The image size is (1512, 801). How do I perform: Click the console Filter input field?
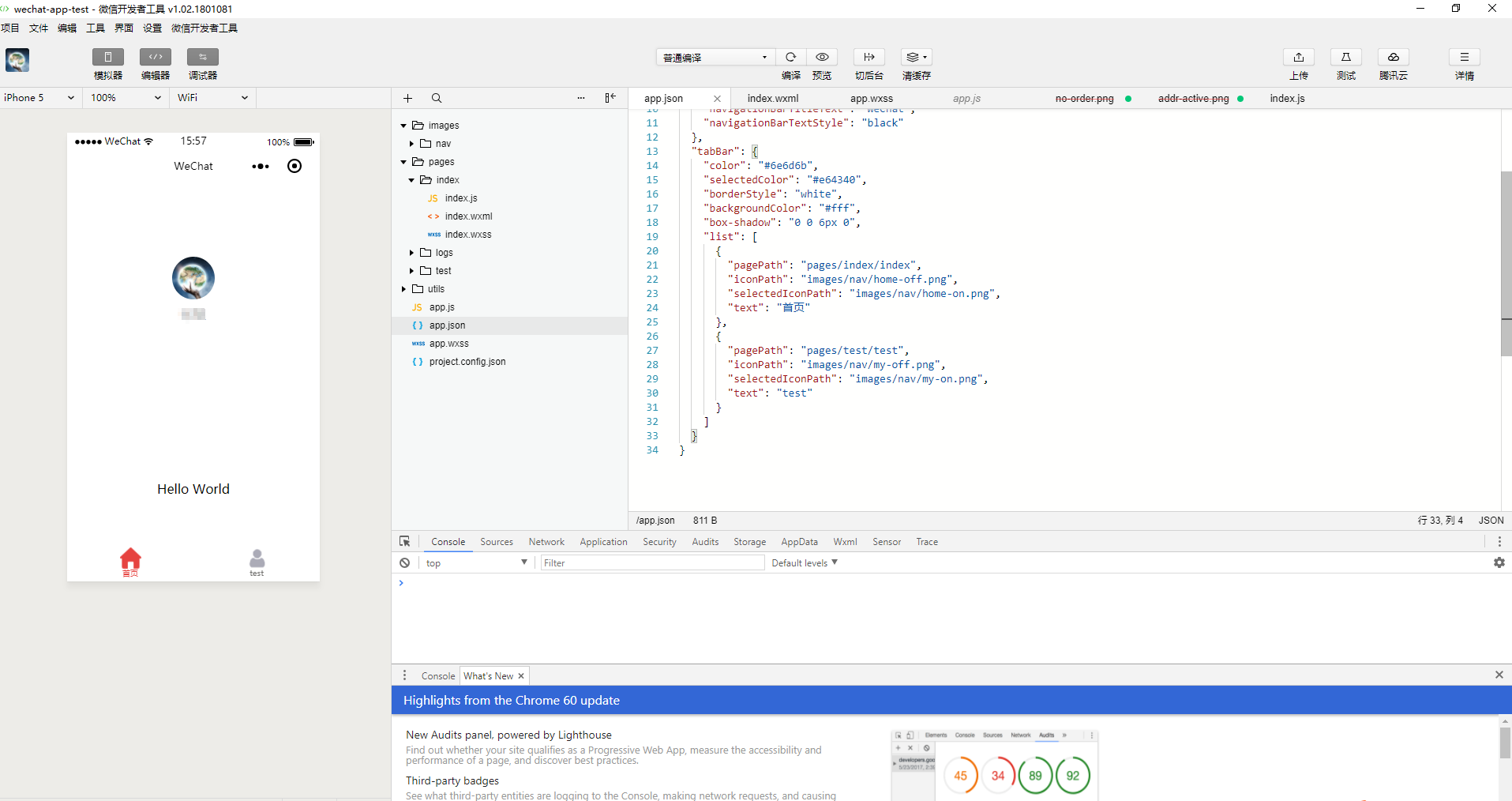point(652,563)
